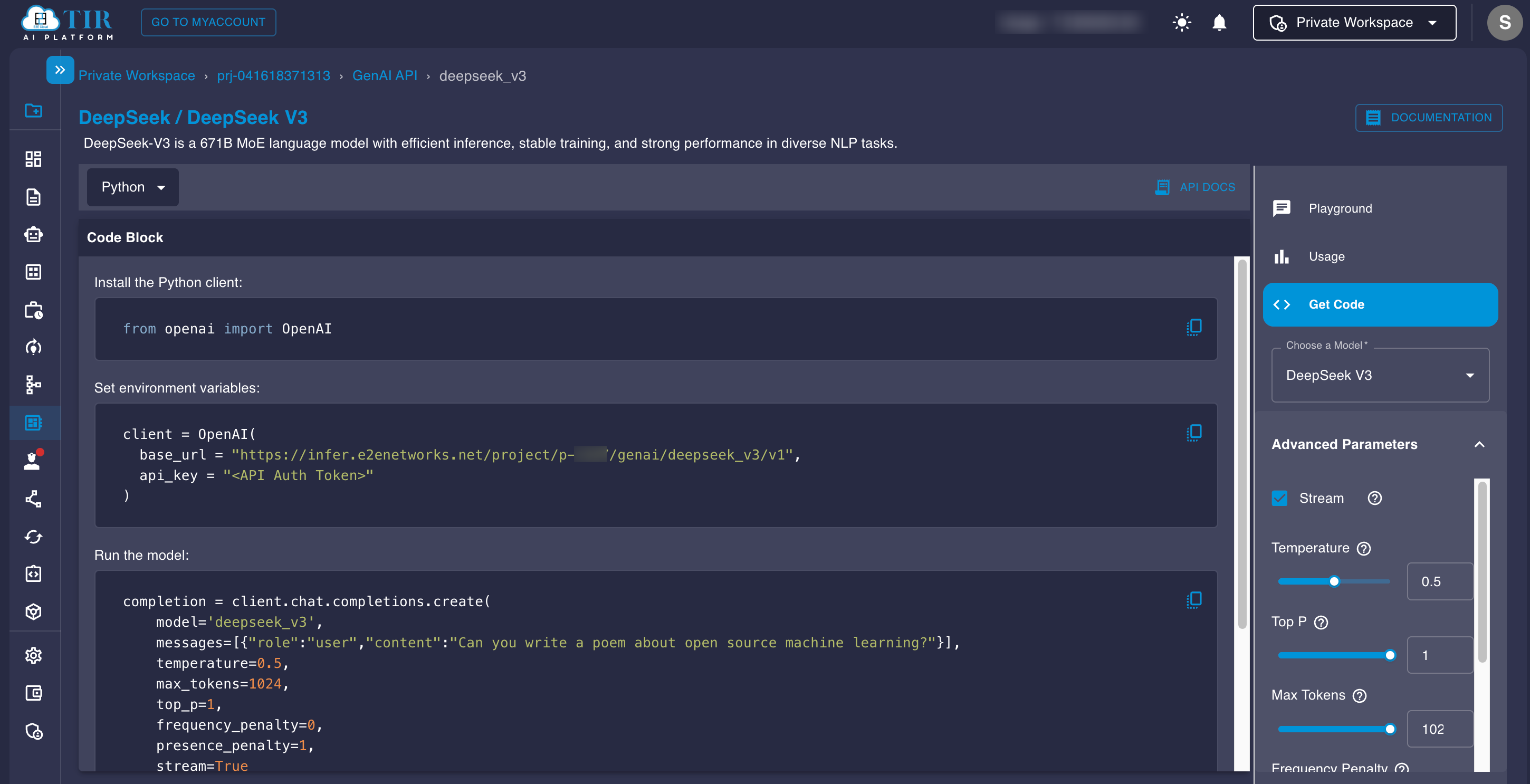Open the API DOCS link
The image size is (1530, 784).
point(1194,187)
